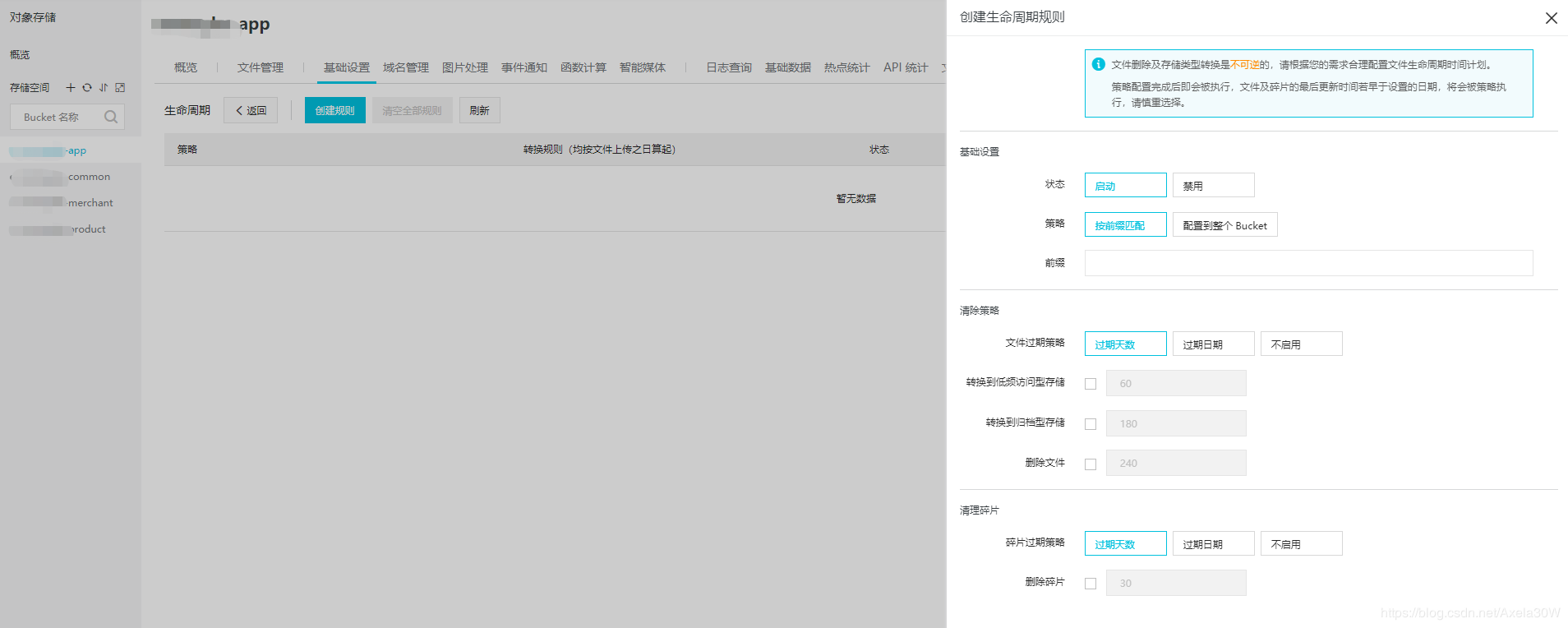
Task: Open the 事件通知 tab
Action: (524, 67)
